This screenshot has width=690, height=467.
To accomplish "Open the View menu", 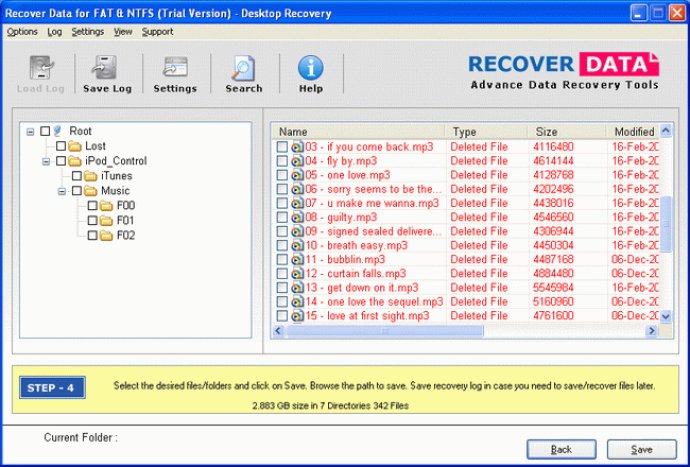I will click(123, 32).
